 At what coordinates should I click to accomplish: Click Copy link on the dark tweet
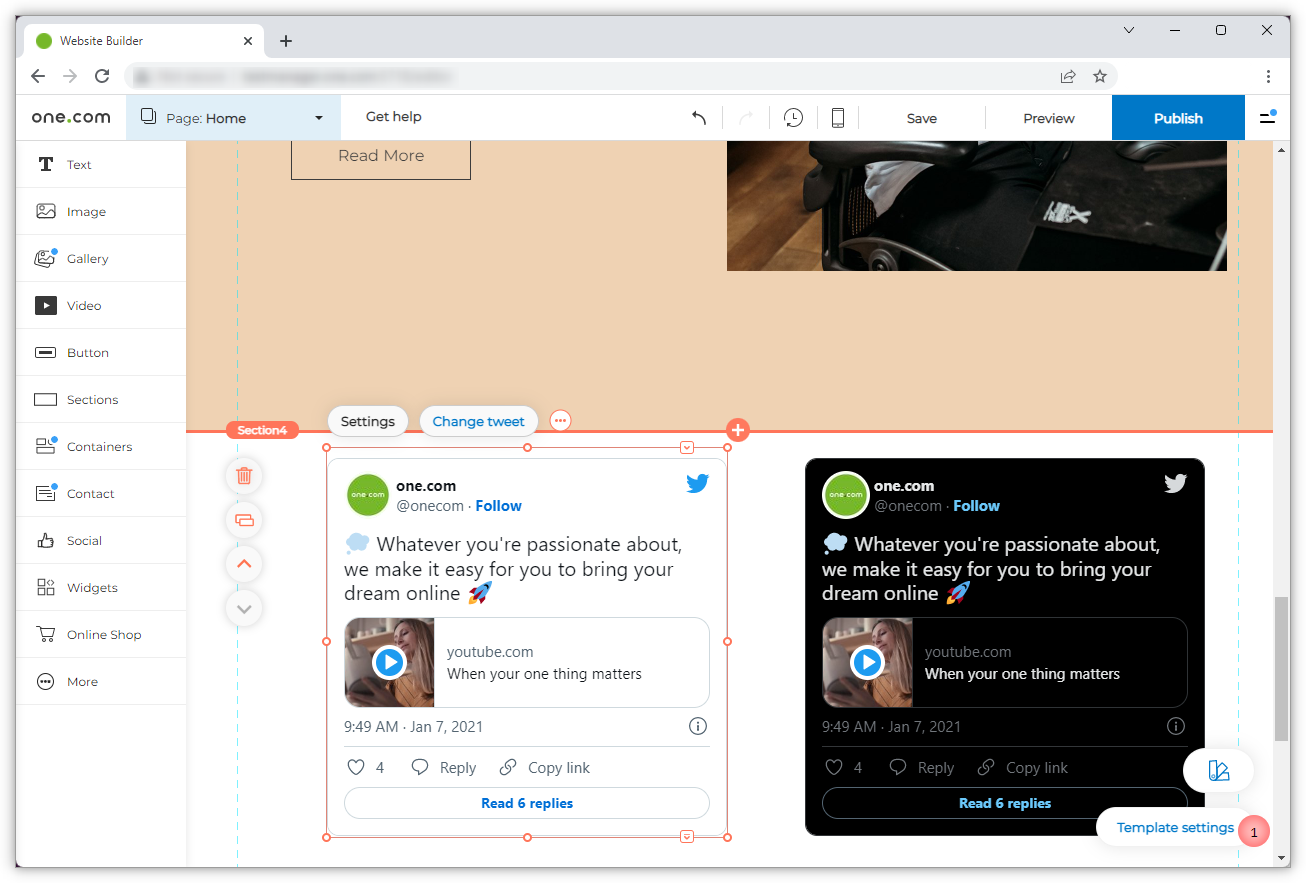pos(1023,768)
